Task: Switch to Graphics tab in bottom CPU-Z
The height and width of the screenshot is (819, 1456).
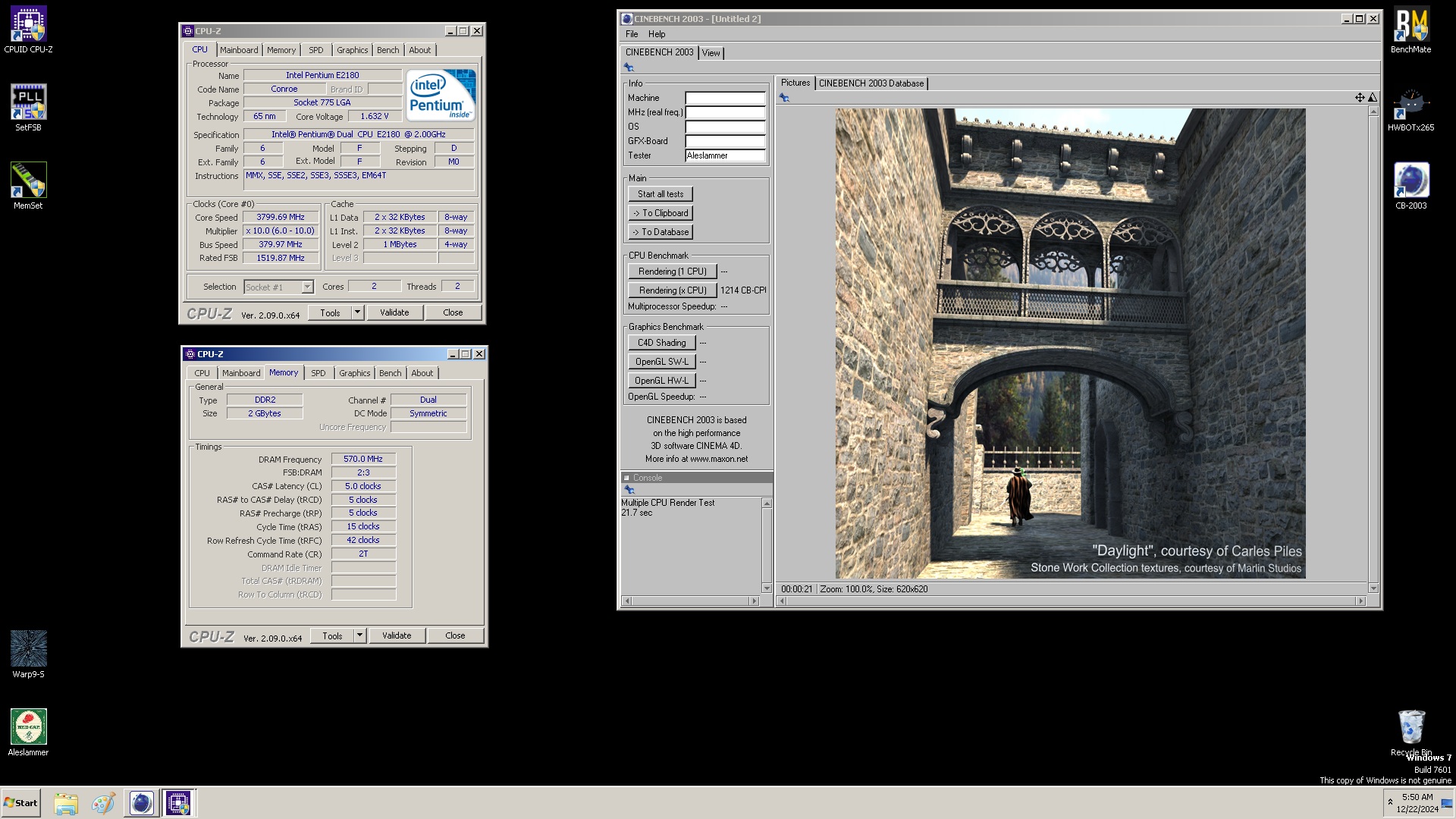Action: click(355, 373)
